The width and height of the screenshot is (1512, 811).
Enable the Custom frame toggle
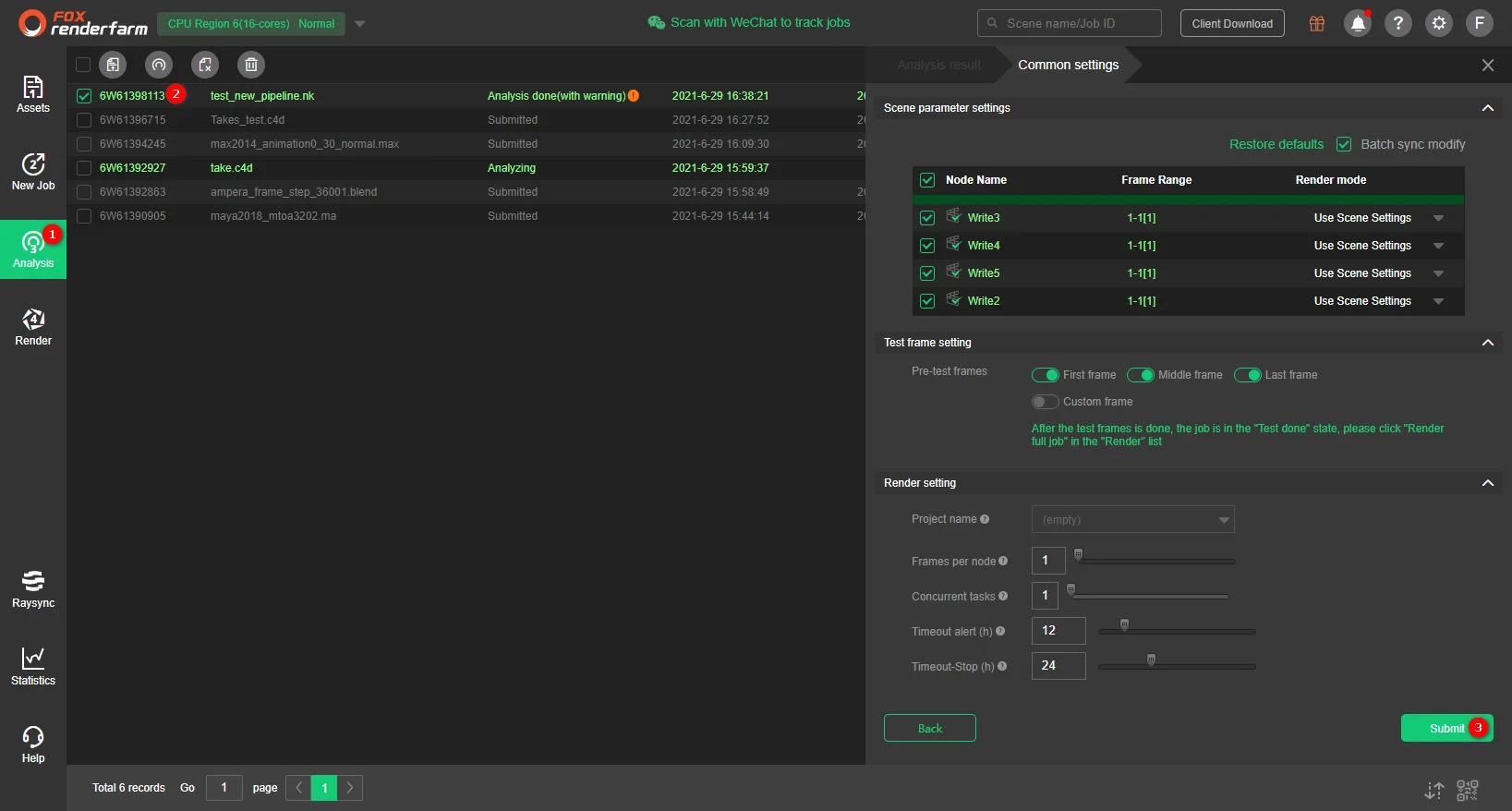(1046, 402)
